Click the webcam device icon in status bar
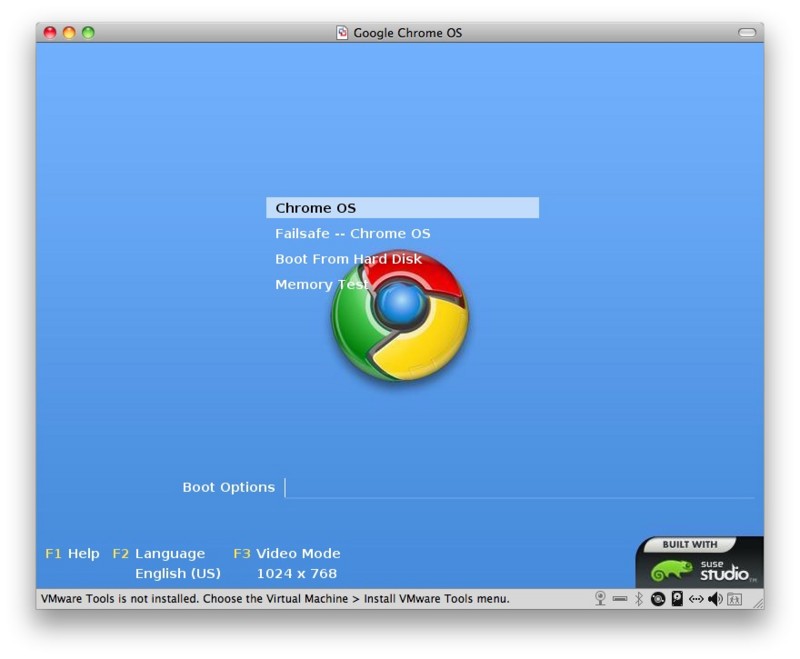Screen dimensions: 800x659 [x=600, y=598]
